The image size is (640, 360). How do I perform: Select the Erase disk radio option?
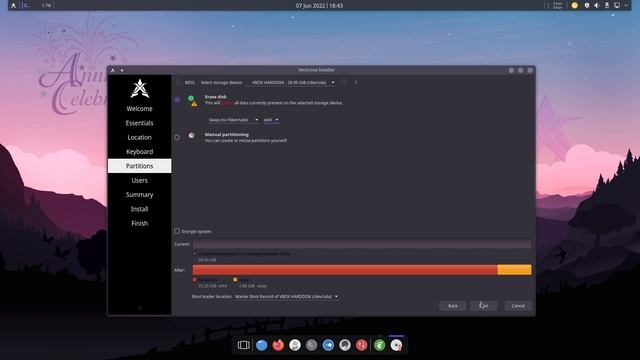tap(177, 100)
